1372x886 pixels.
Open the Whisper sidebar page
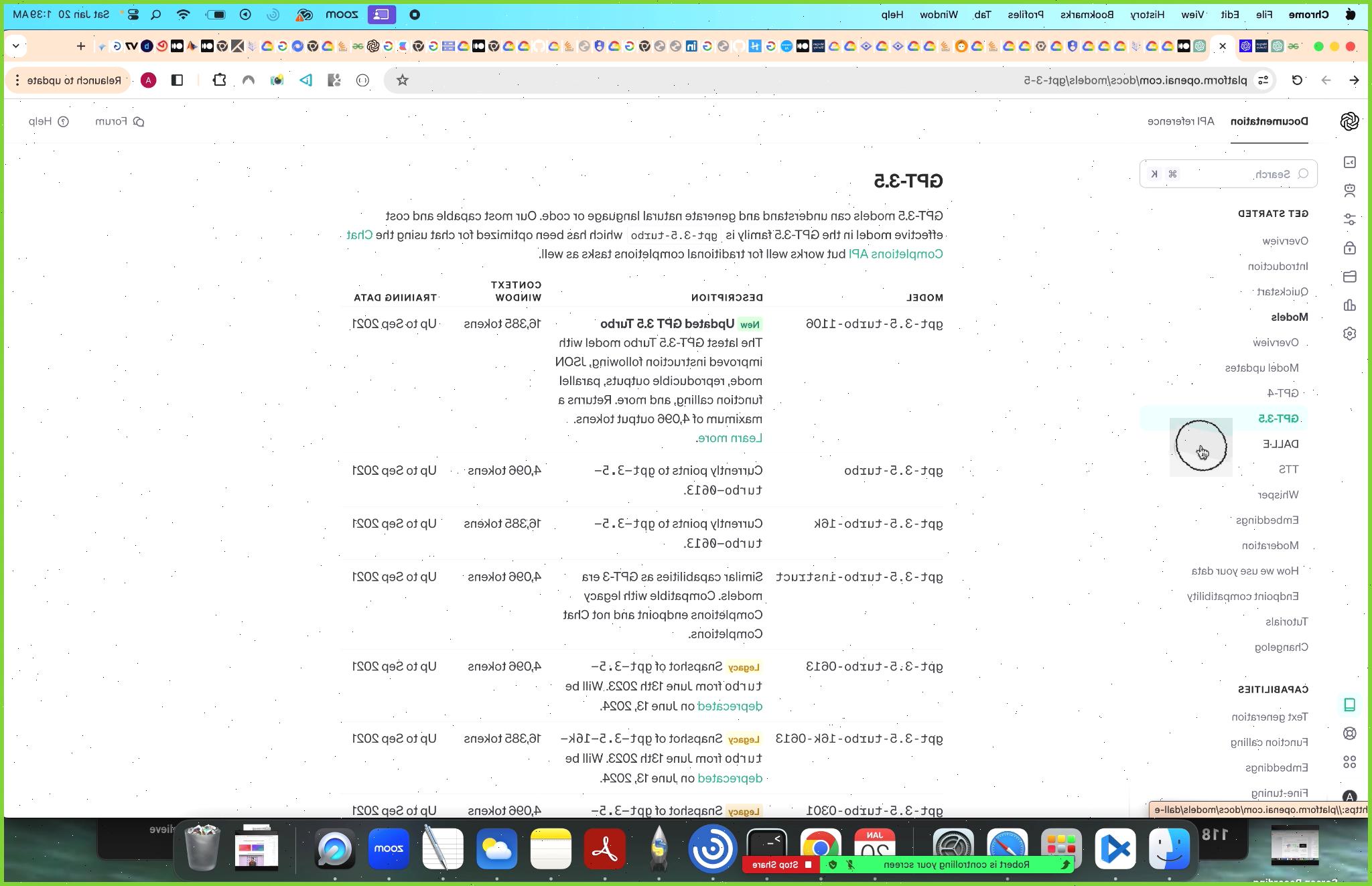(1278, 495)
